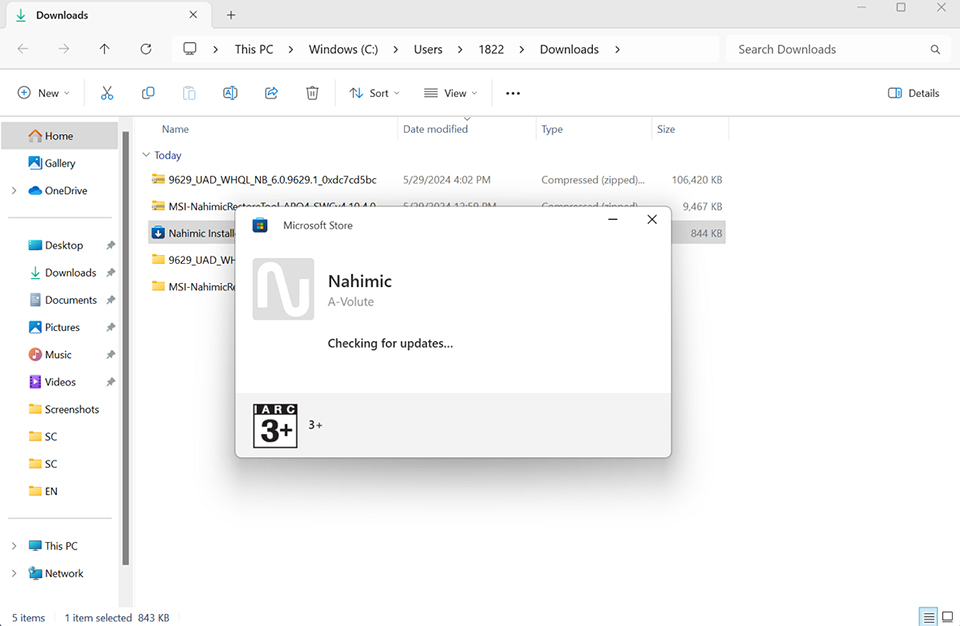
Task: Expand chevron after Downloads in address bar
Action: tap(617, 50)
